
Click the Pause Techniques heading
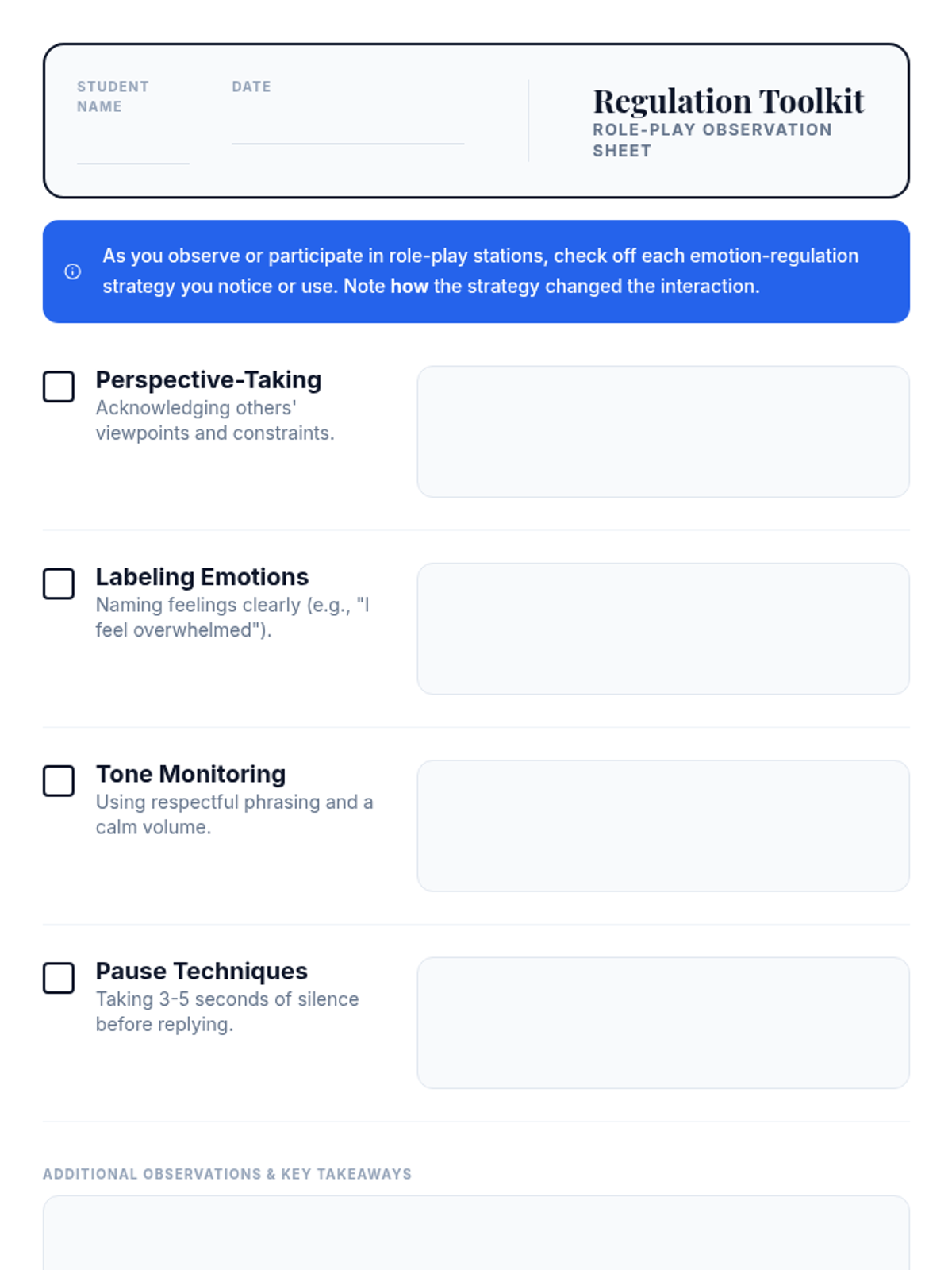202,971
